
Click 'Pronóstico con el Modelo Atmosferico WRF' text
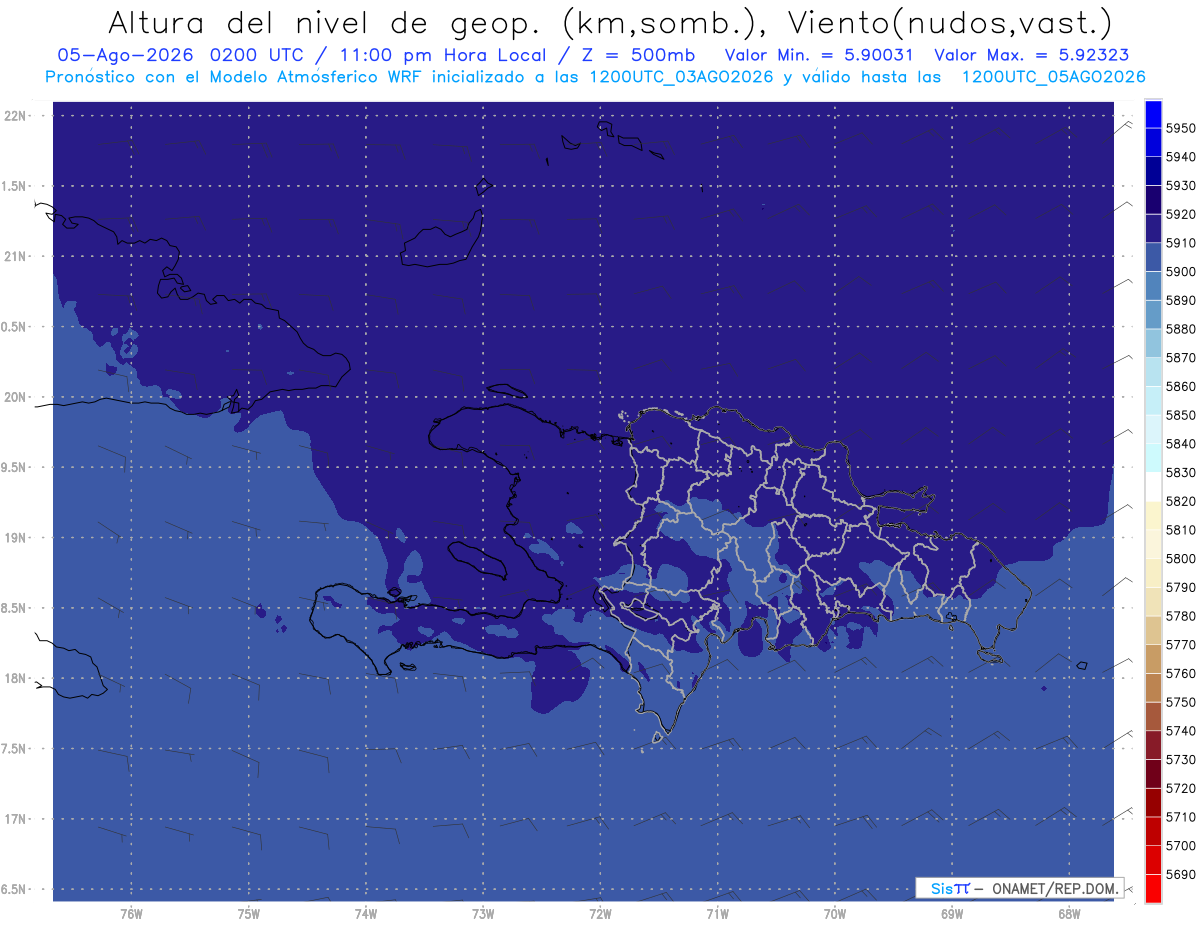pyautogui.click(x=235, y=77)
